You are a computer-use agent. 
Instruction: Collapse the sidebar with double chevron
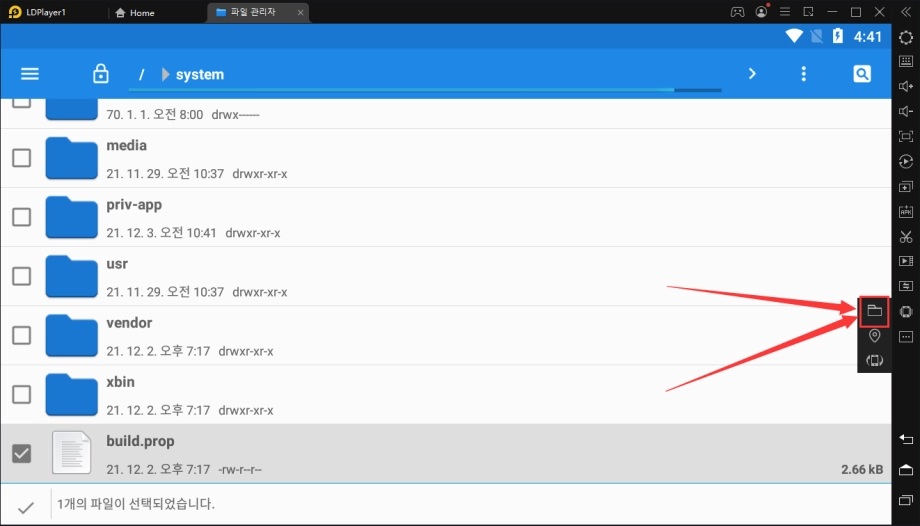(906, 12)
